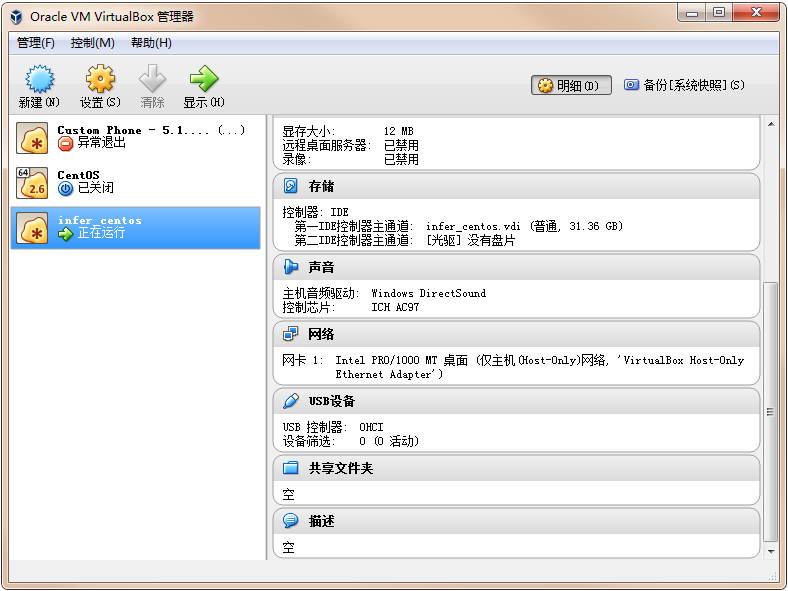Click the 12 MB video memory value

pos(399,131)
